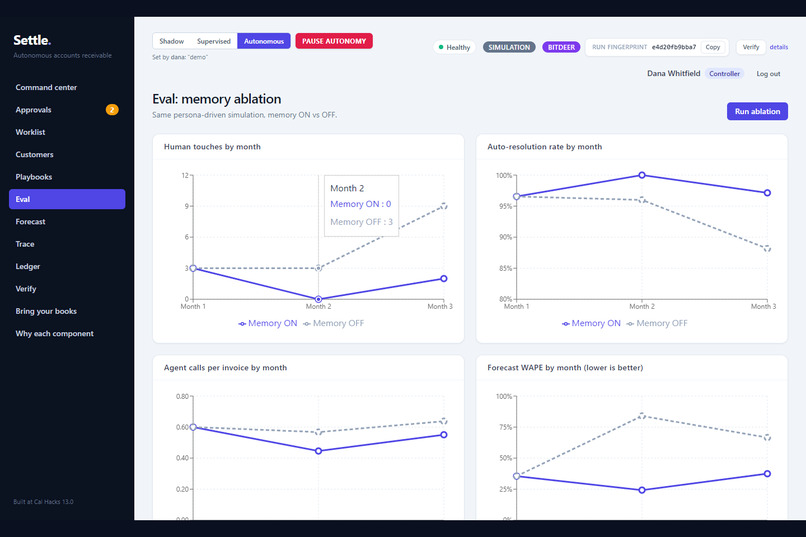The width and height of the screenshot is (806, 537).
Task: Open Bring your books
Action: pos(67,311)
